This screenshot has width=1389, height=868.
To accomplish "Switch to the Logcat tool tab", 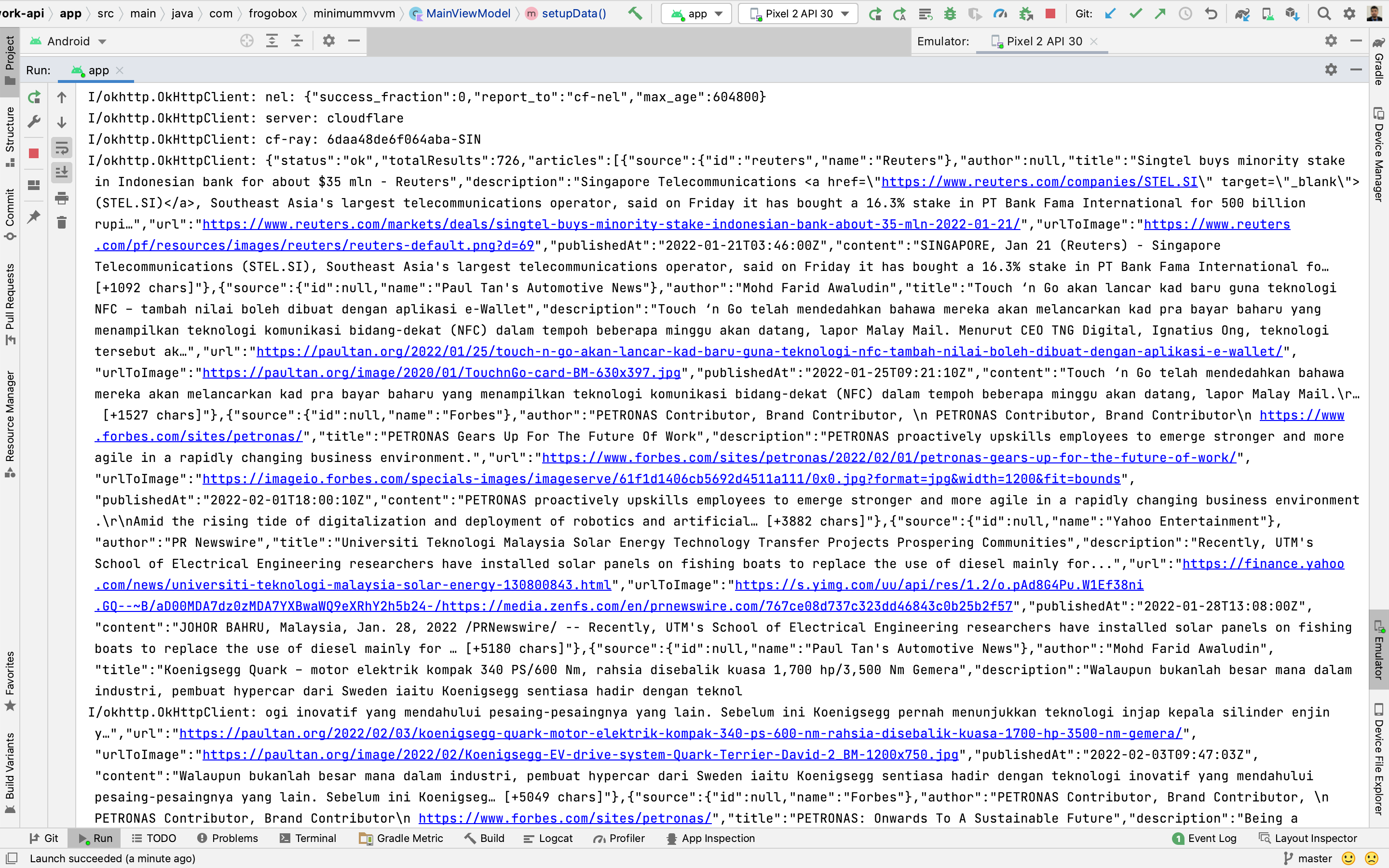I will [x=548, y=838].
